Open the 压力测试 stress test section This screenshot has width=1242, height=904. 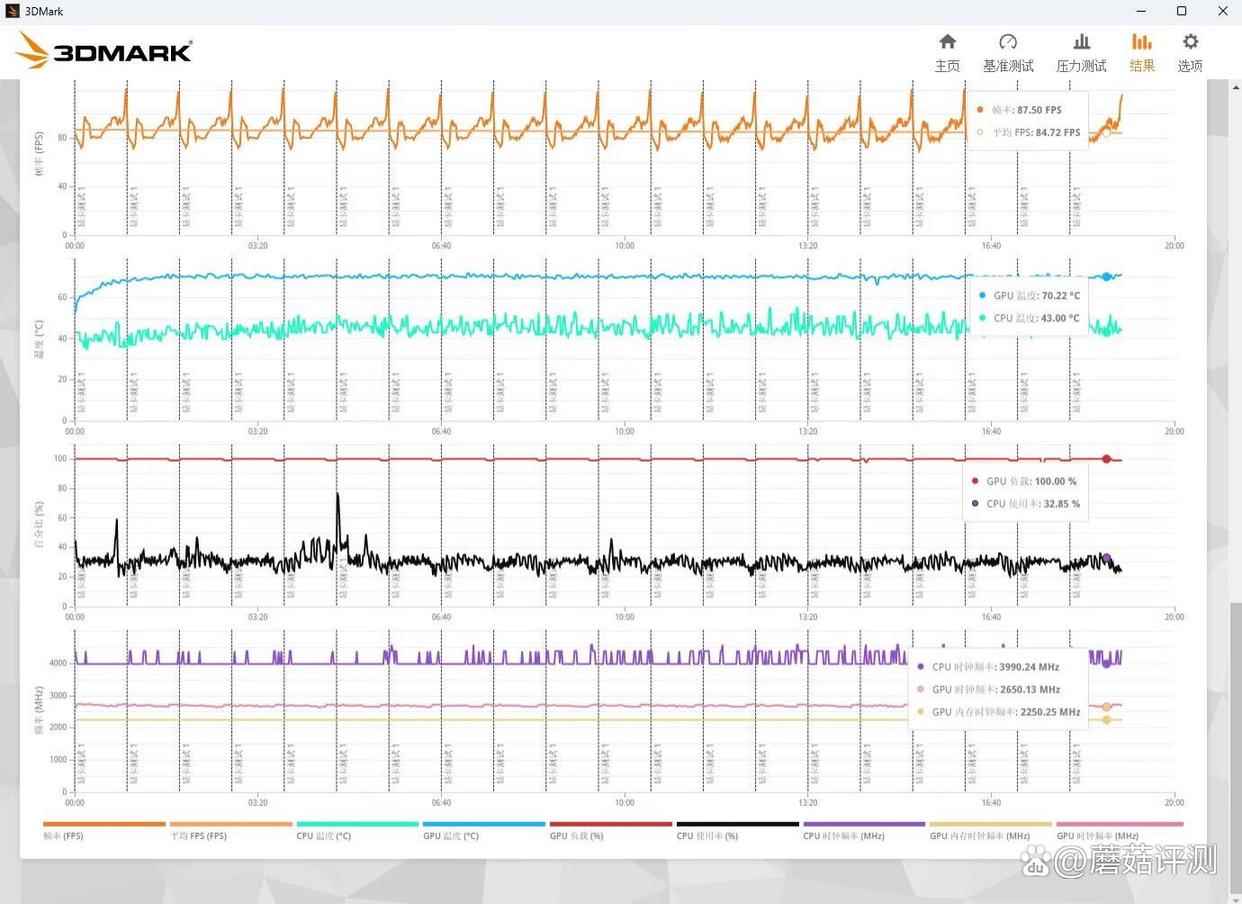click(x=1081, y=52)
